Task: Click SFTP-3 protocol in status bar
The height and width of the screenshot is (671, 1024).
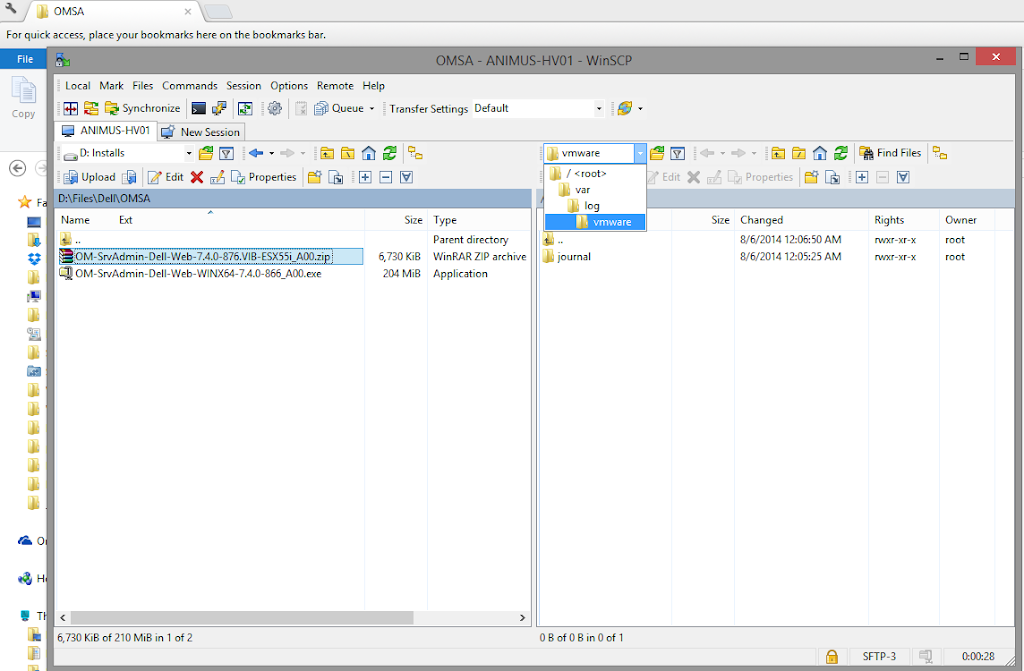Action: (879, 657)
